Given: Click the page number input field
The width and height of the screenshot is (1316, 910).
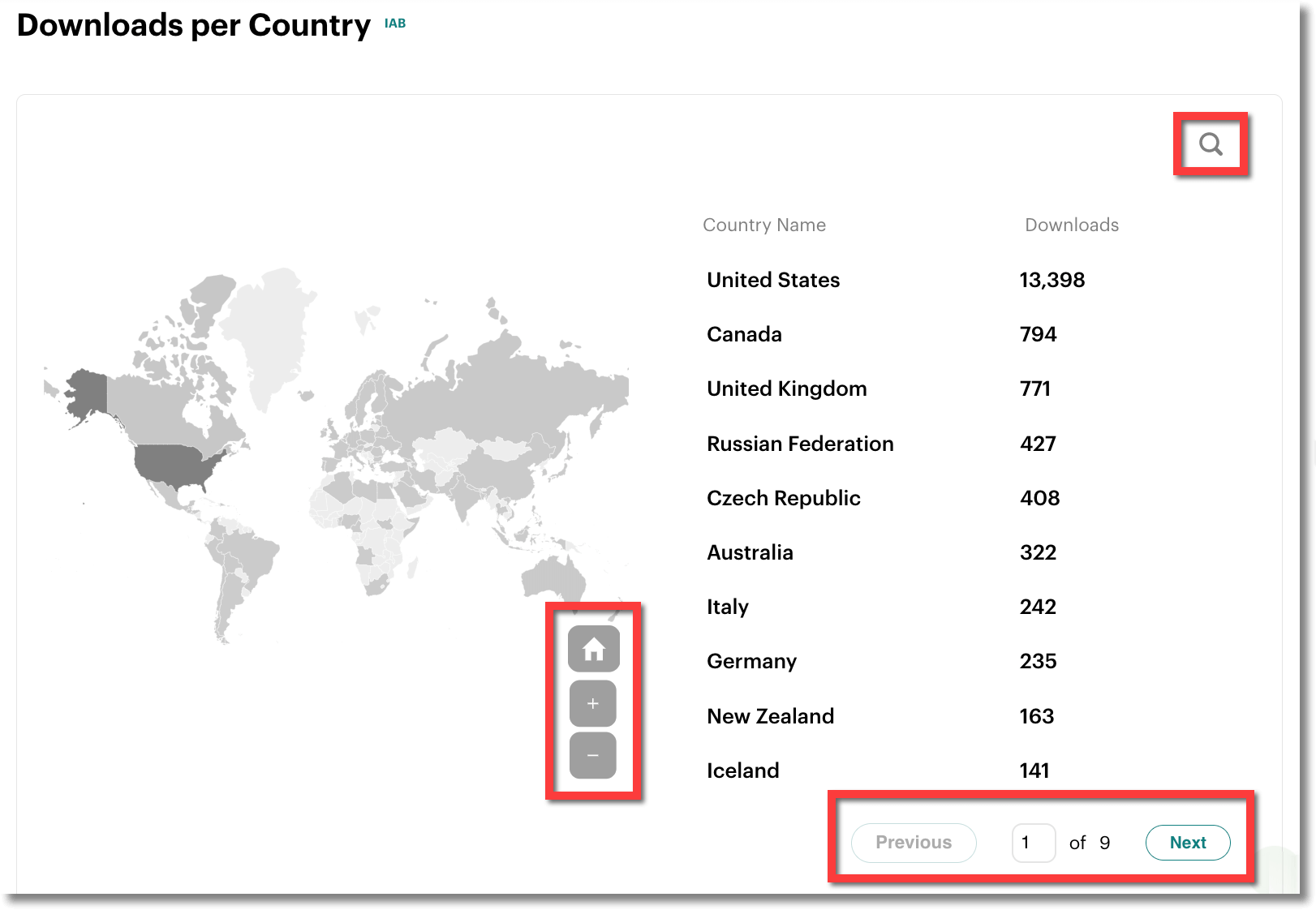Looking at the screenshot, I should (x=1032, y=843).
